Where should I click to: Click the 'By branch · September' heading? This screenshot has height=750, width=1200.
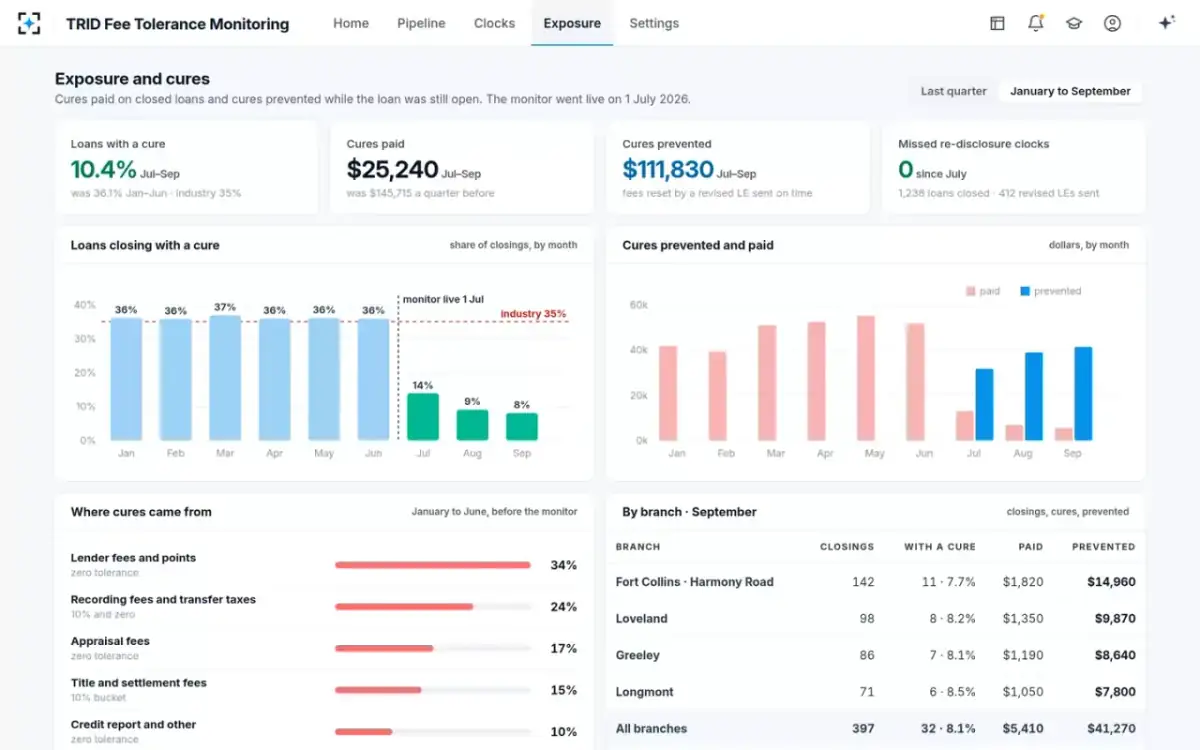click(689, 512)
